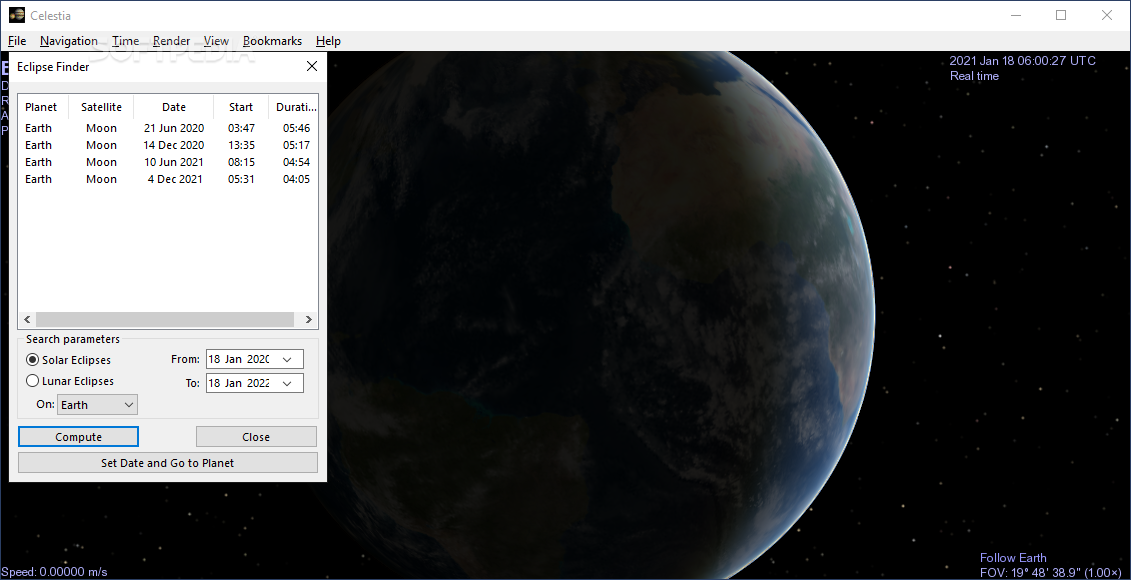Viewport: 1131px width, 580px height.
Task: Sort by the Satellite column header
Action: pos(101,107)
